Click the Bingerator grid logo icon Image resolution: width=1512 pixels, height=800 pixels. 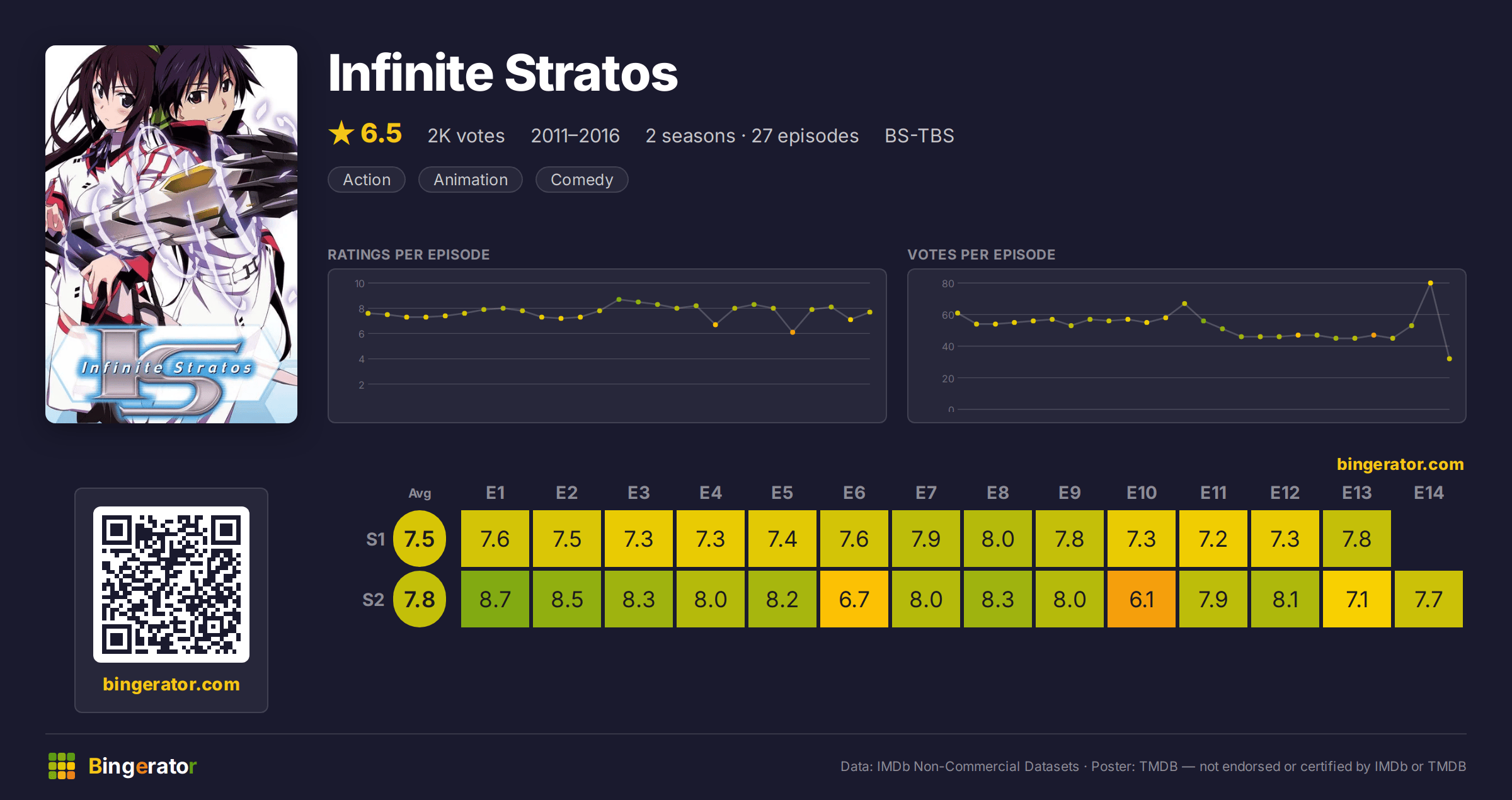[x=62, y=766]
